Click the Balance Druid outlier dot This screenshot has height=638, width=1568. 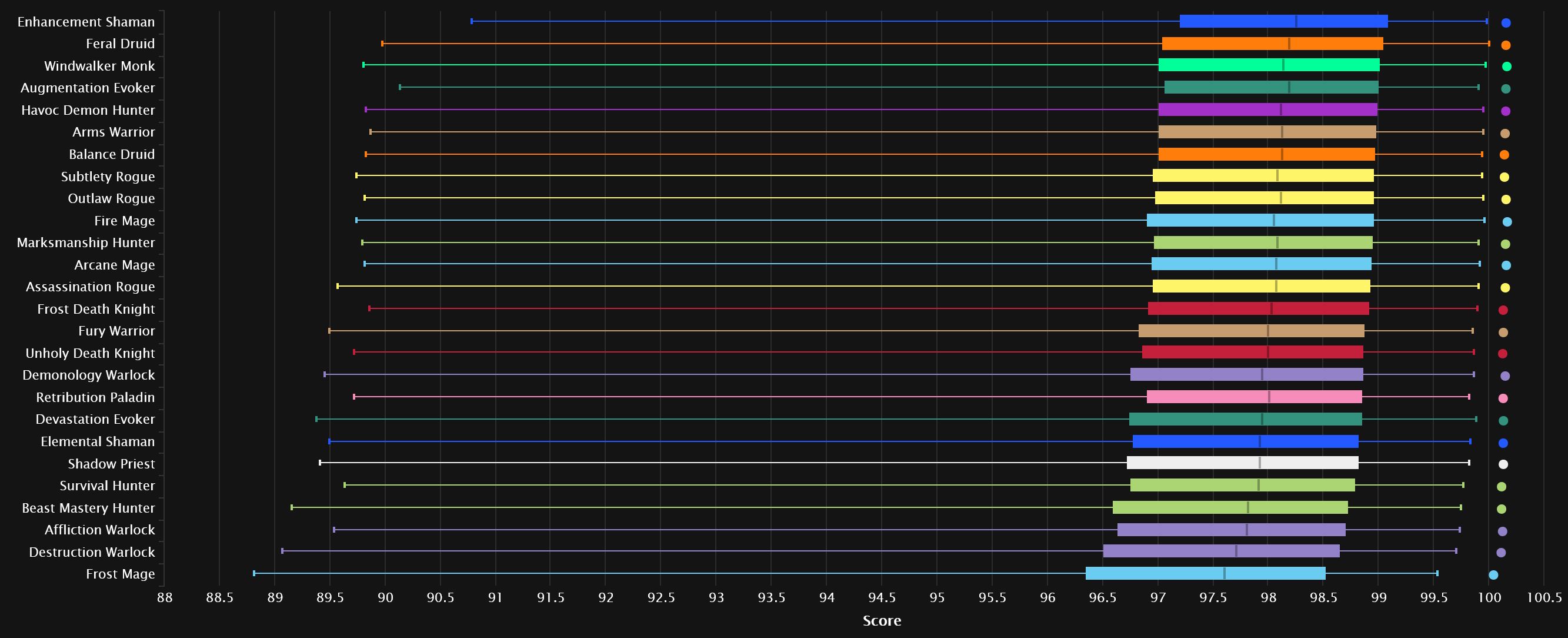1504,155
